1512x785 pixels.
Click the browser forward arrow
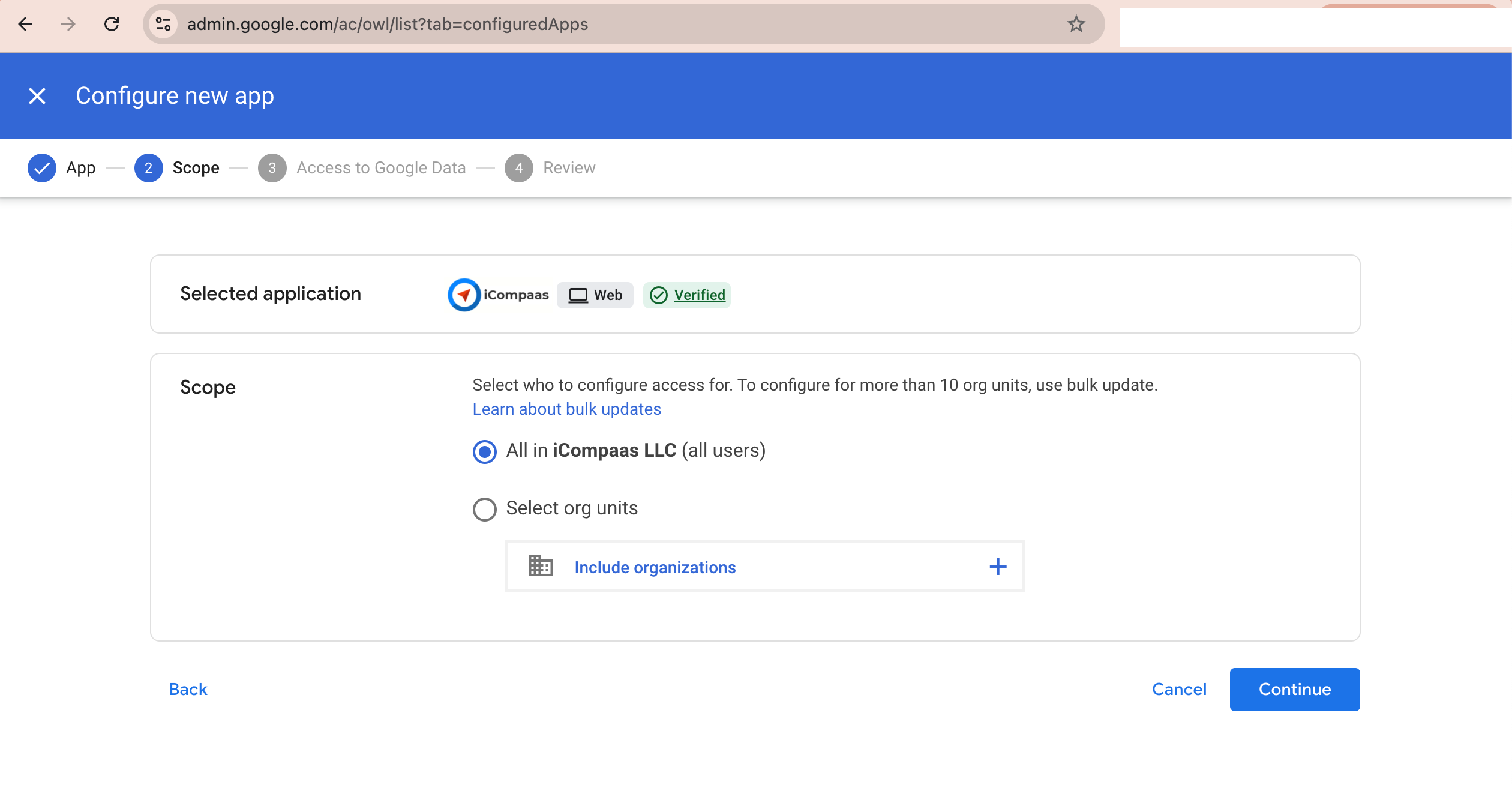click(x=68, y=24)
